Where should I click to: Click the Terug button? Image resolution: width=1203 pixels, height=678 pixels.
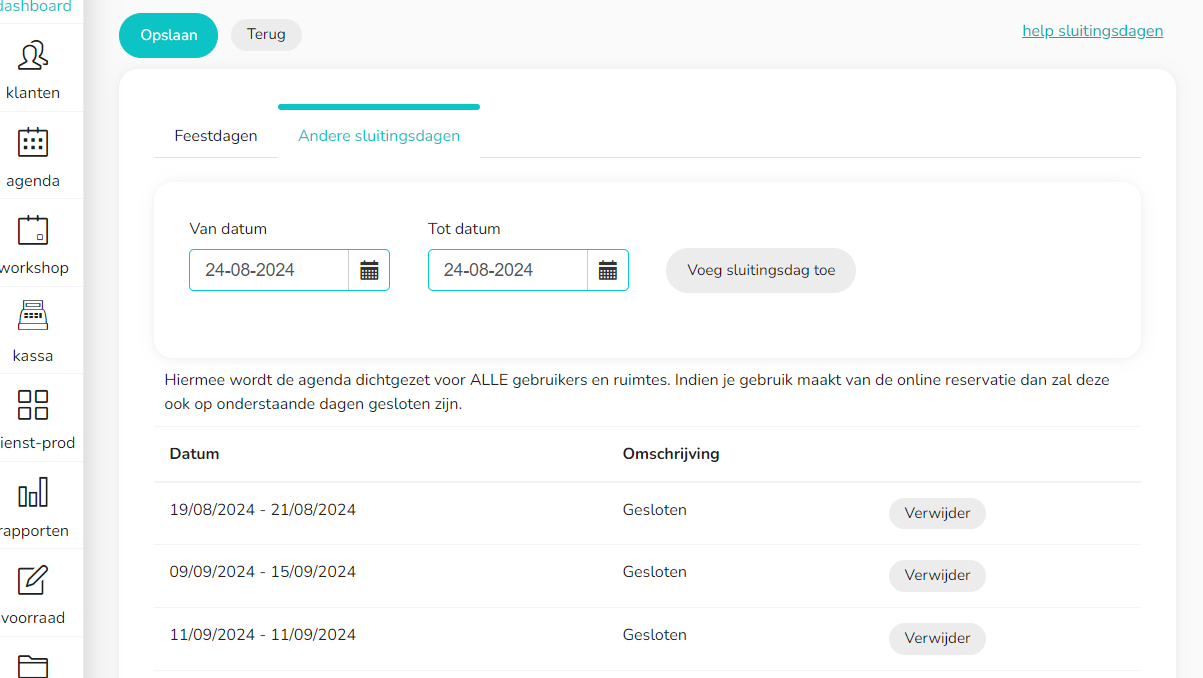pos(266,34)
